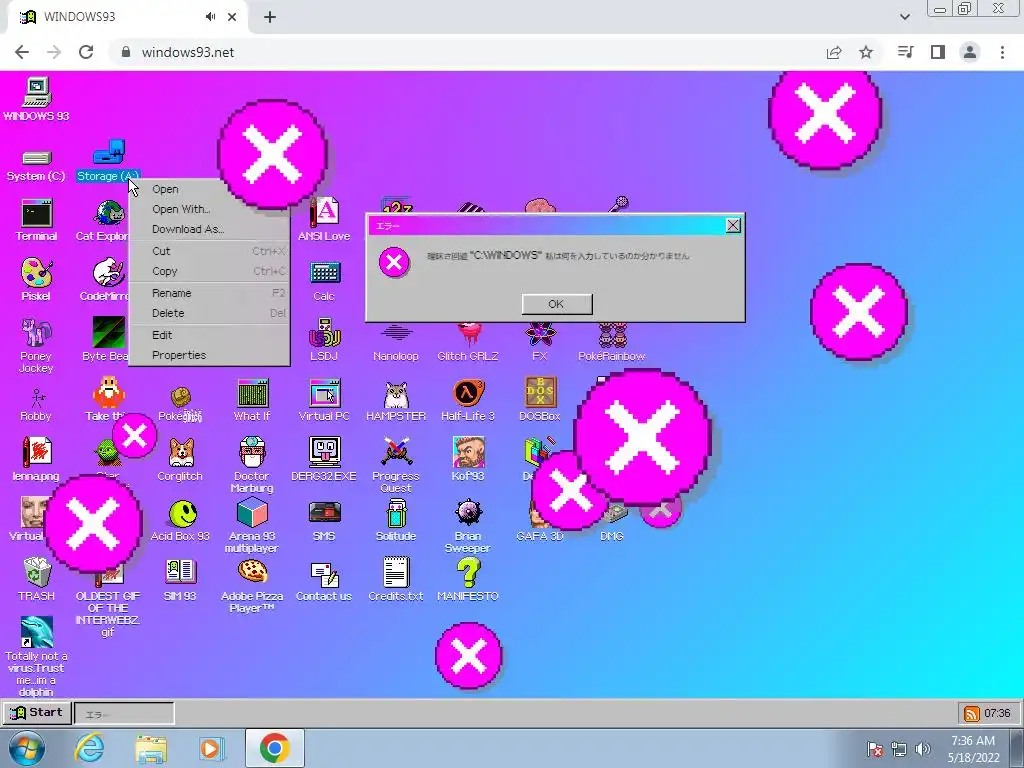The height and width of the screenshot is (768, 1024).
Task: Reload the windows93.net page
Action: click(x=86, y=52)
